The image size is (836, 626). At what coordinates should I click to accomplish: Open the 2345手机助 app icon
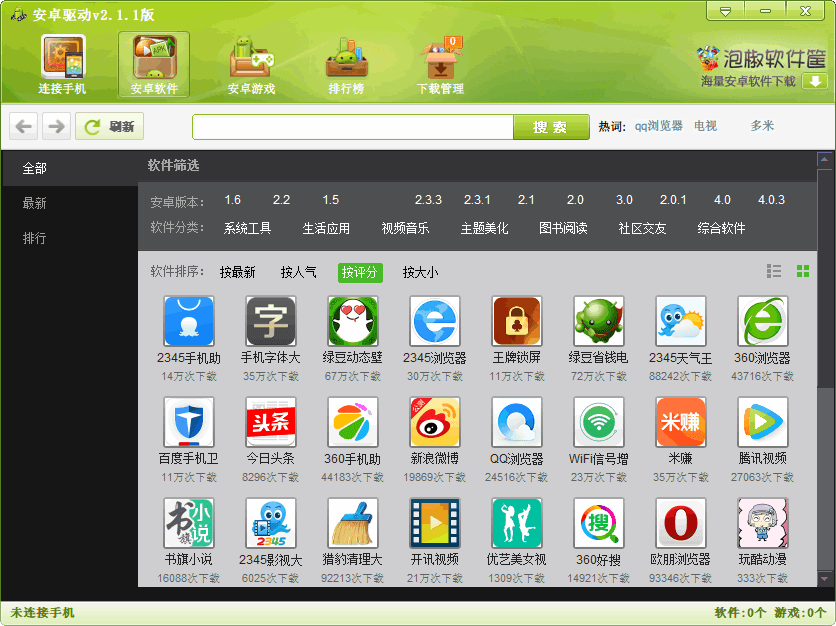(189, 322)
